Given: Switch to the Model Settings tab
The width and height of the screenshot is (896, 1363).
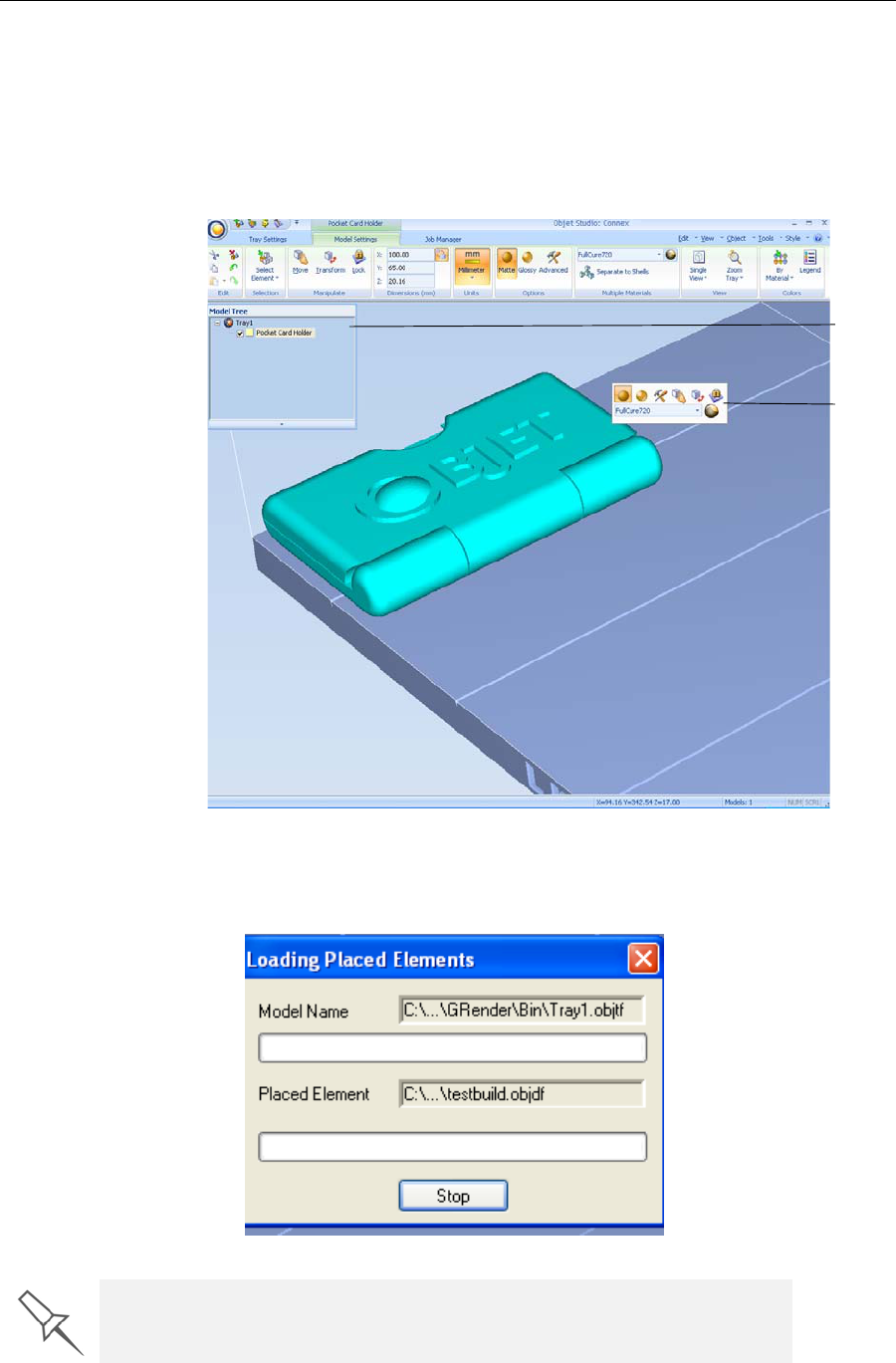Looking at the screenshot, I should pyautogui.click(x=355, y=239).
